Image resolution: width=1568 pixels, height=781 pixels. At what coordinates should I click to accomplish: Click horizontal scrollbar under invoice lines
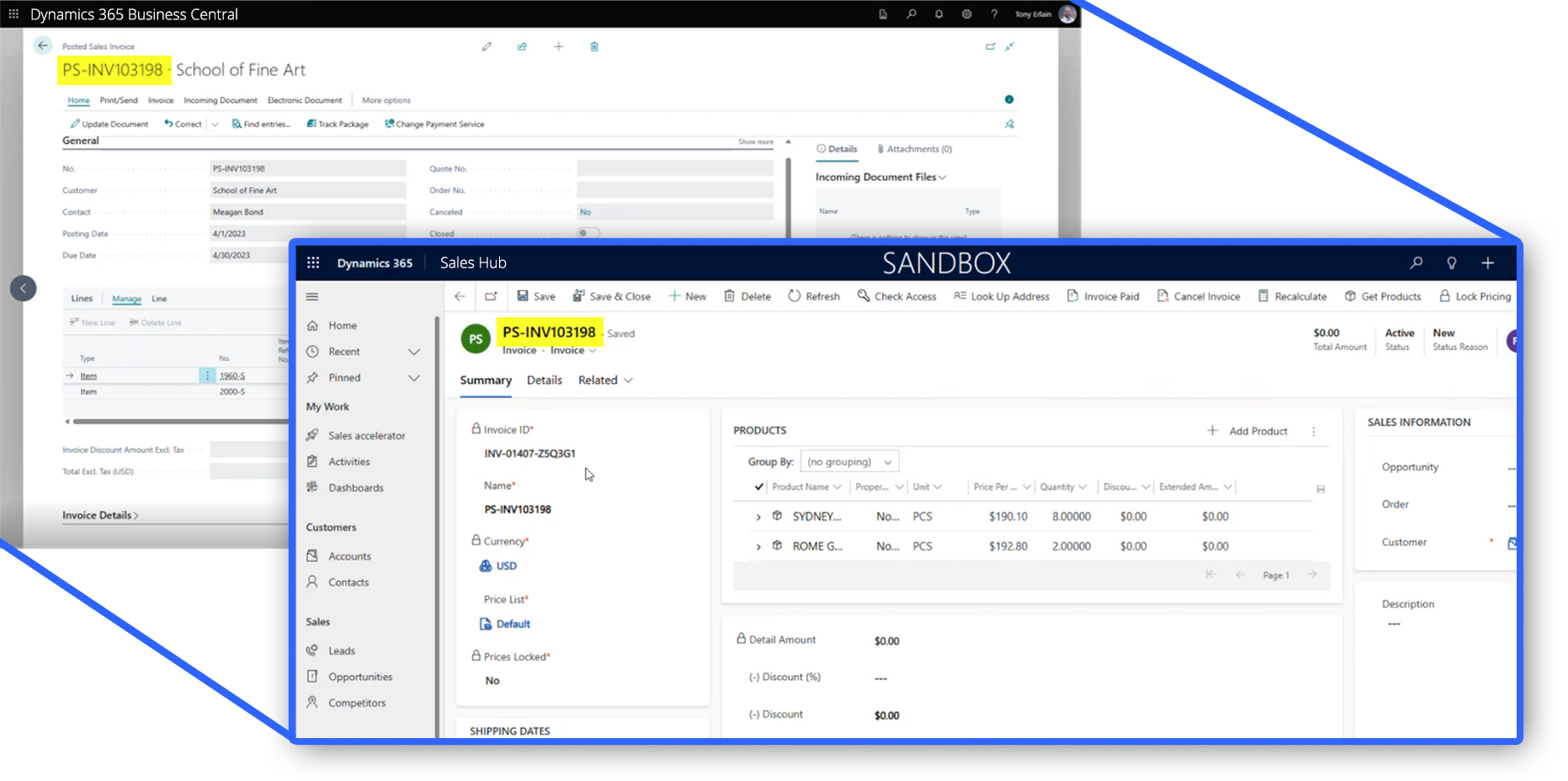(x=180, y=421)
